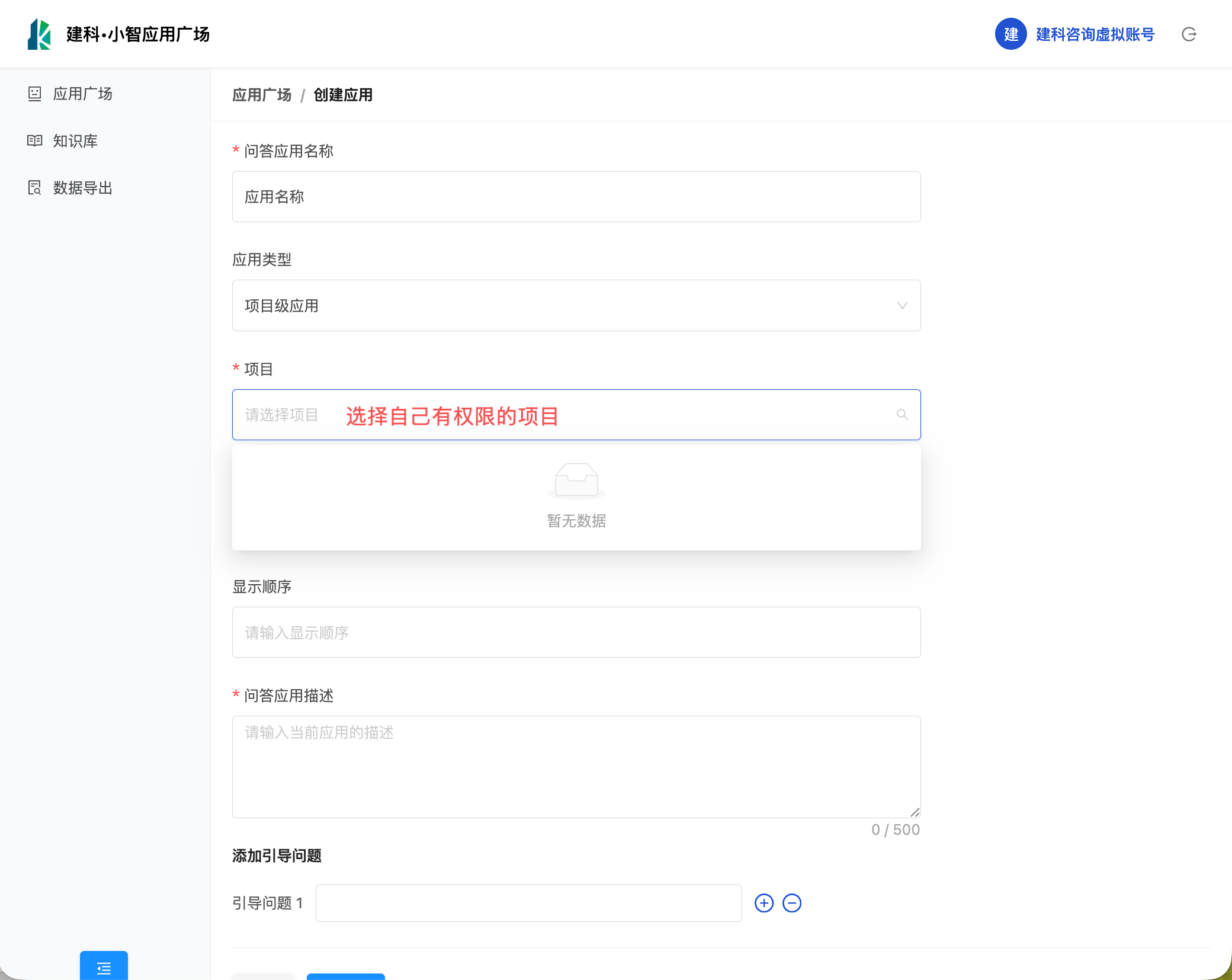
Task: Focus the 显示顺序 input field
Action: click(576, 632)
